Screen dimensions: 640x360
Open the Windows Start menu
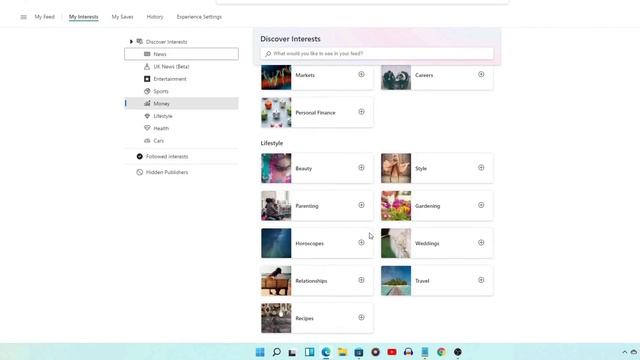260,352
